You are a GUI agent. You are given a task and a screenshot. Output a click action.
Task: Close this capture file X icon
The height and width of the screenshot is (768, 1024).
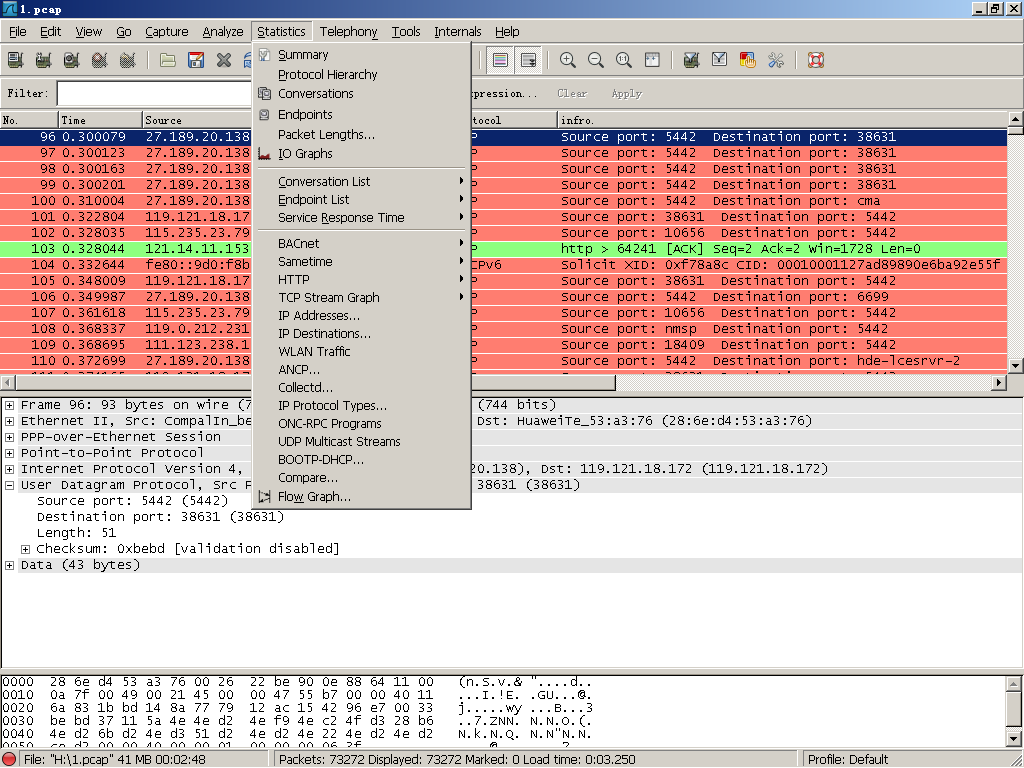click(x=224, y=60)
